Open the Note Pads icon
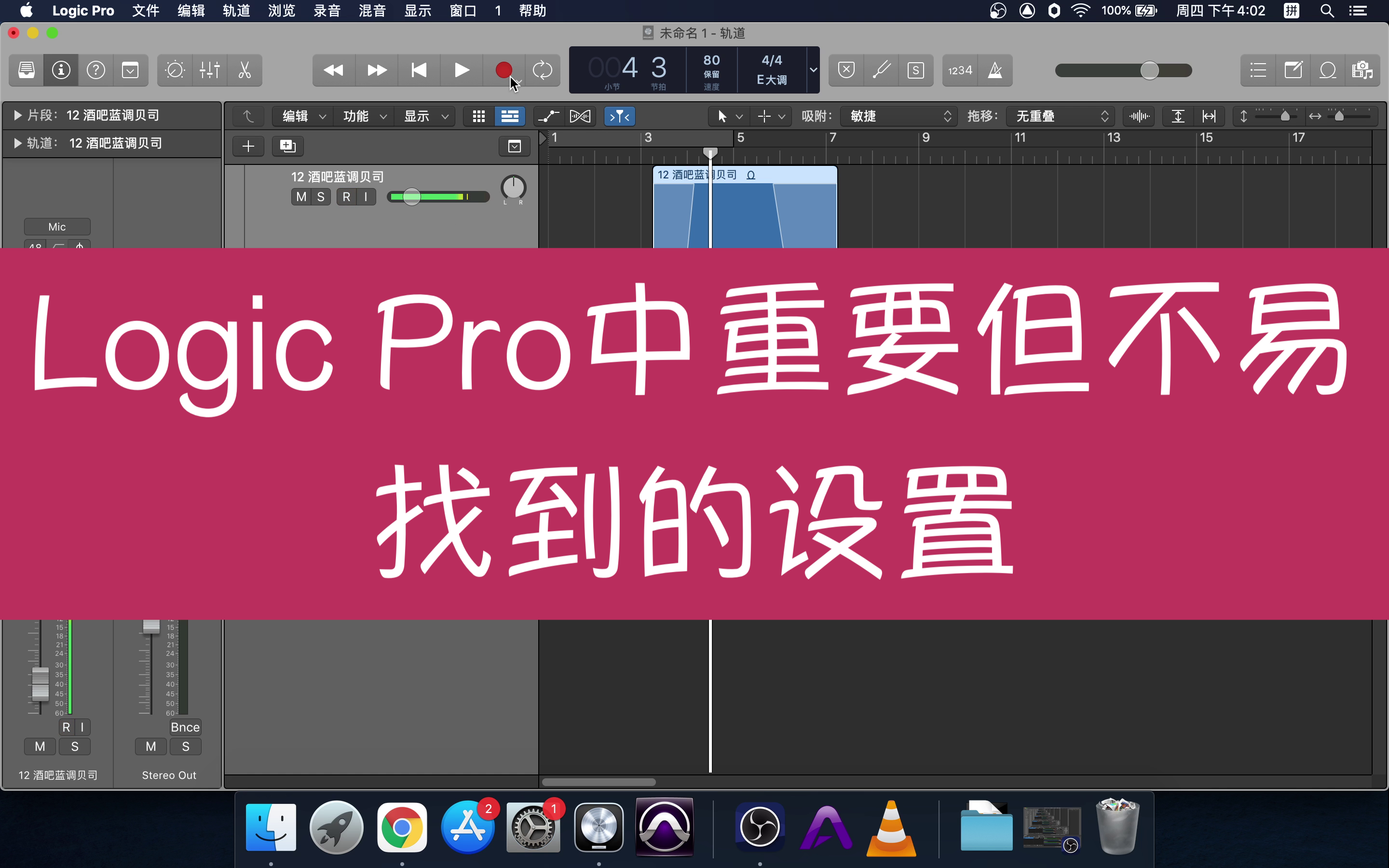The image size is (1389, 868). tap(1293, 70)
